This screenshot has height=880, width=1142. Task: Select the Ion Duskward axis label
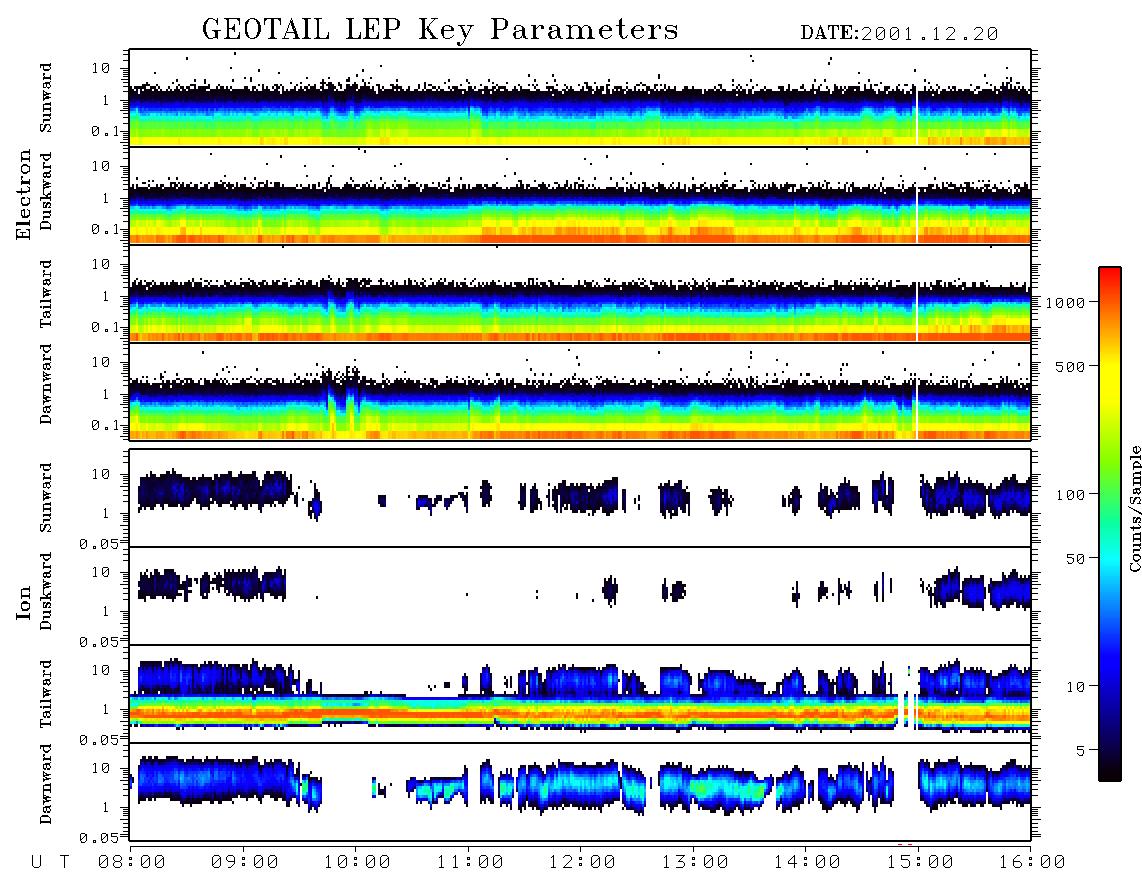[46, 592]
